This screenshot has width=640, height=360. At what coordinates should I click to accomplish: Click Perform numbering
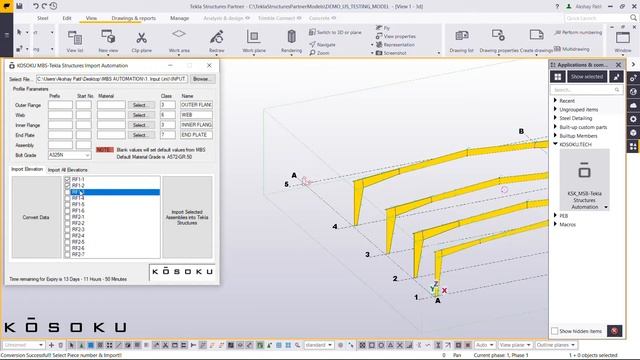pyautogui.click(x=578, y=32)
